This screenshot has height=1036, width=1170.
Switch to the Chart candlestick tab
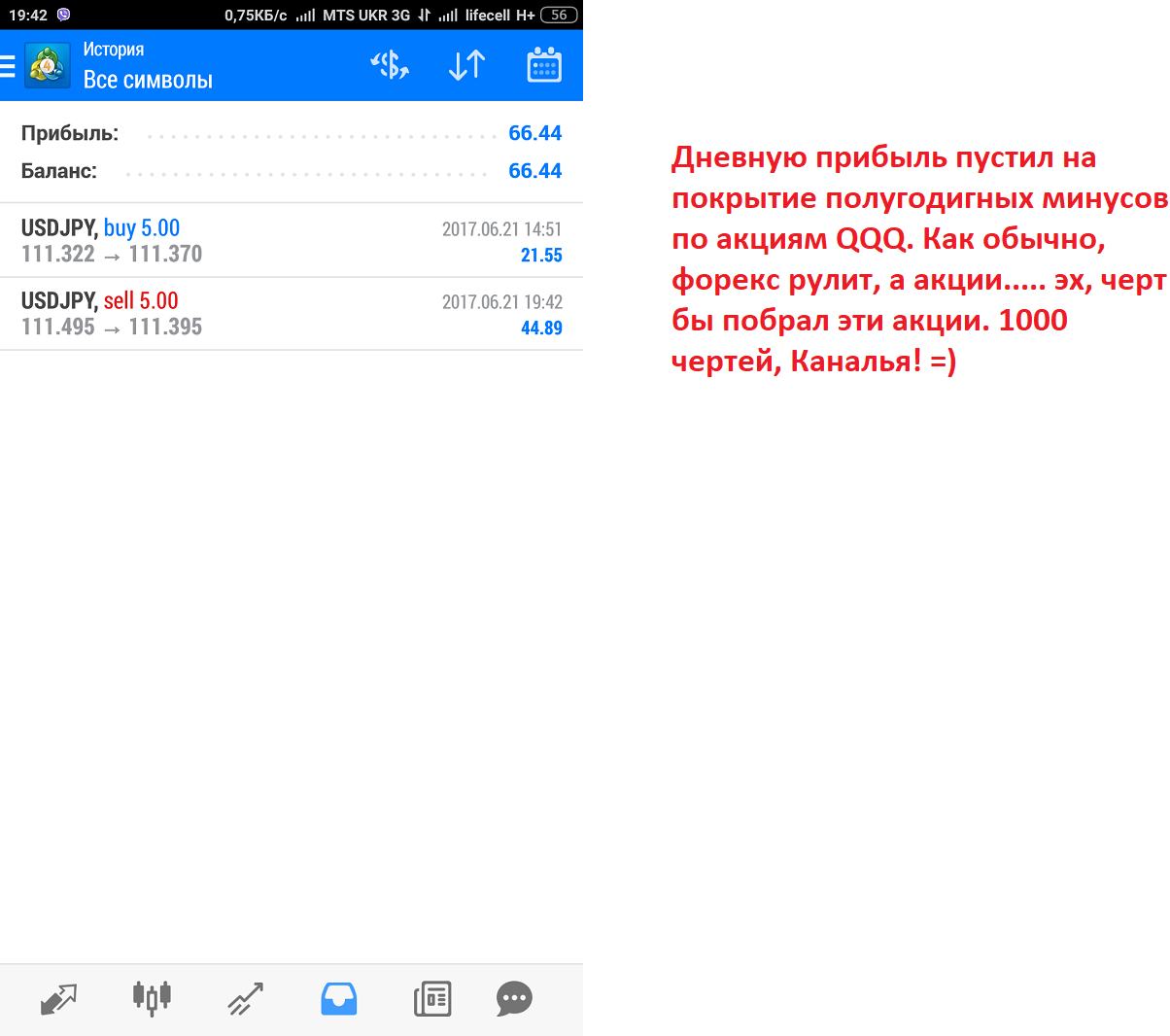152,998
